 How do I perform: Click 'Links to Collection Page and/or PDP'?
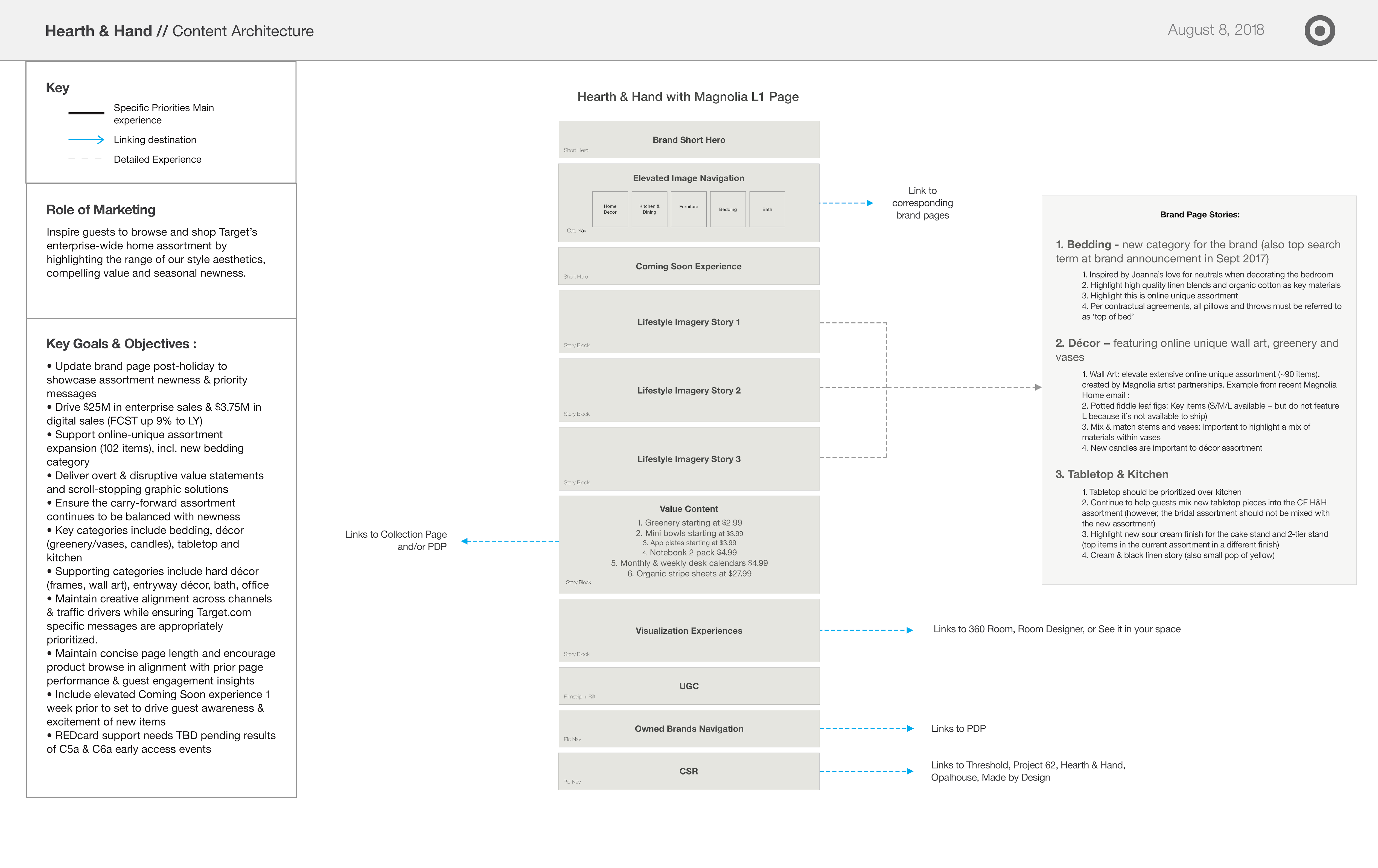[x=396, y=540]
